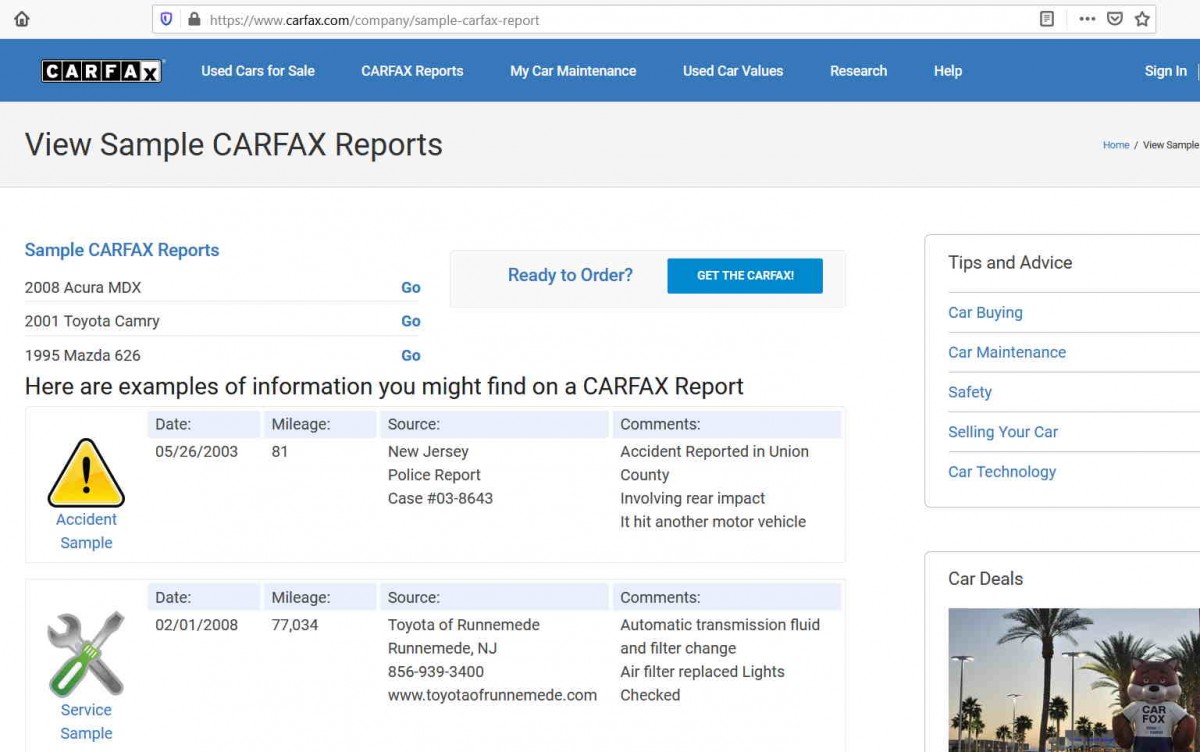Open Used Car Values menu

(733, 71)
